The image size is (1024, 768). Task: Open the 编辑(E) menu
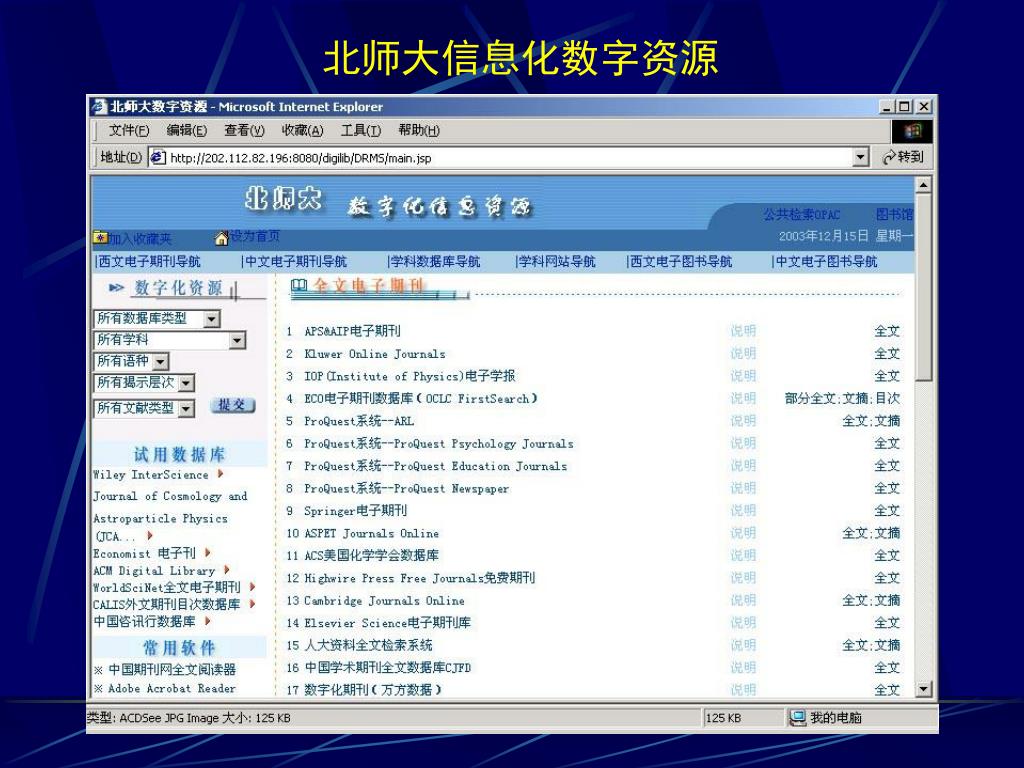point(186,131)
